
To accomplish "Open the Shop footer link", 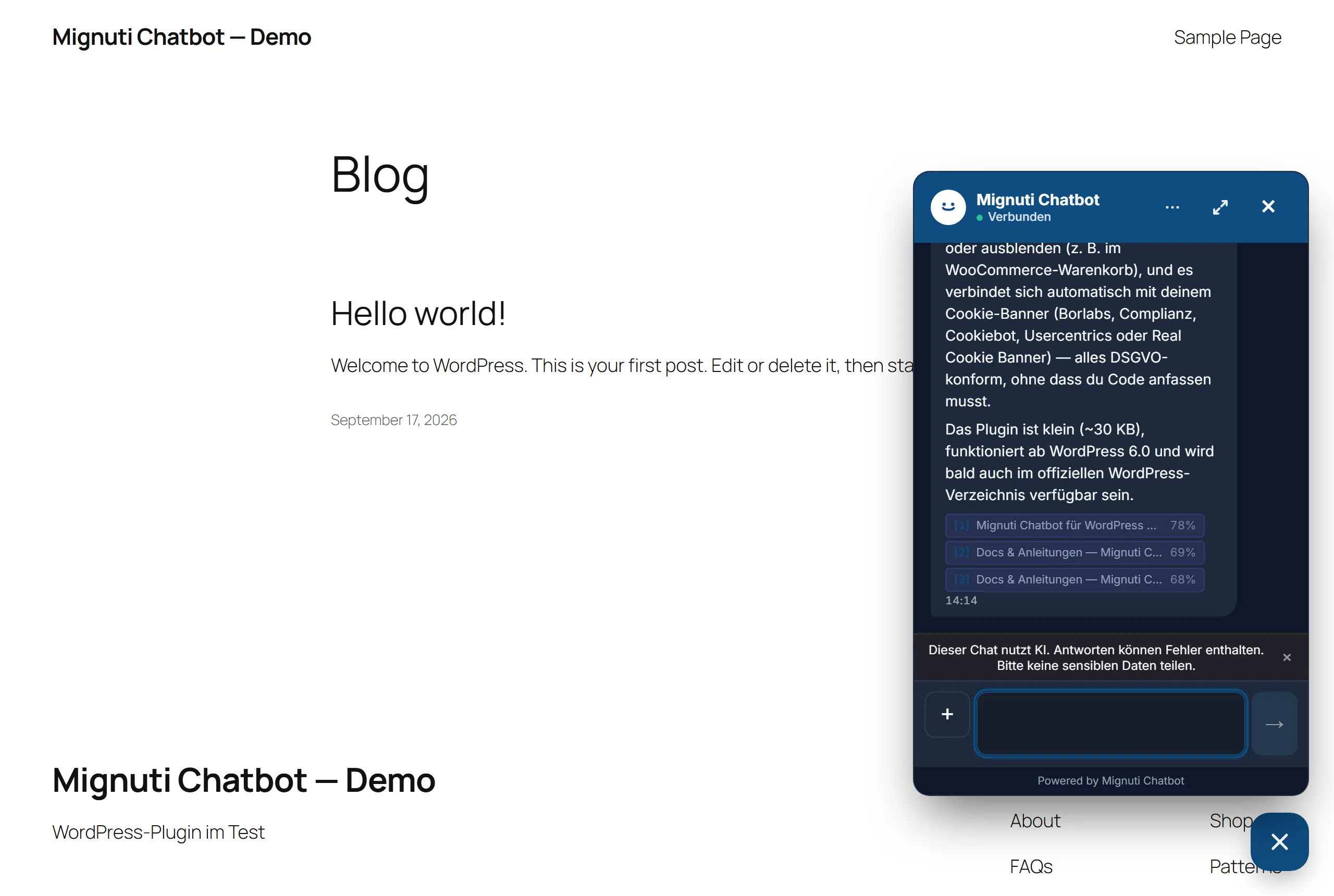I will pyautogui.click(x=1230, y=820).
